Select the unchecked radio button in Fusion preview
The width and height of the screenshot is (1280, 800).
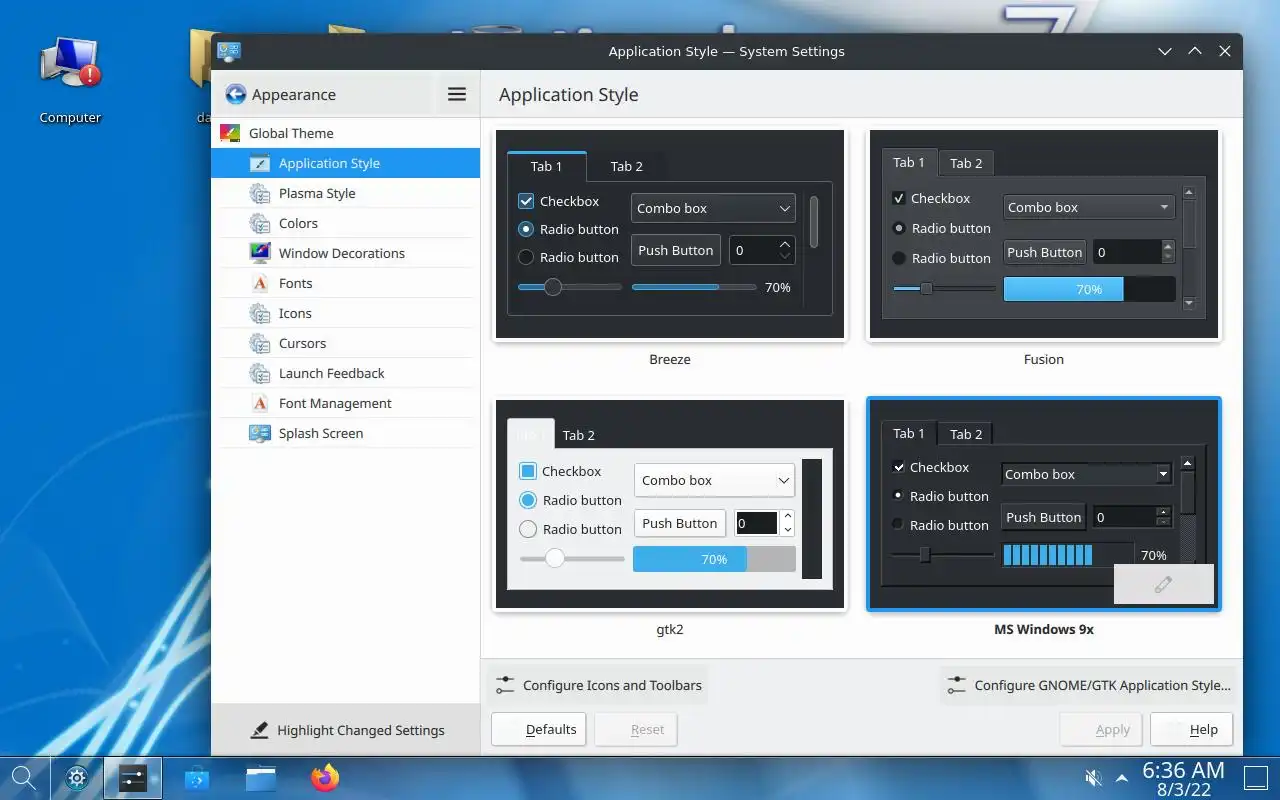click(x=898, y=258)
